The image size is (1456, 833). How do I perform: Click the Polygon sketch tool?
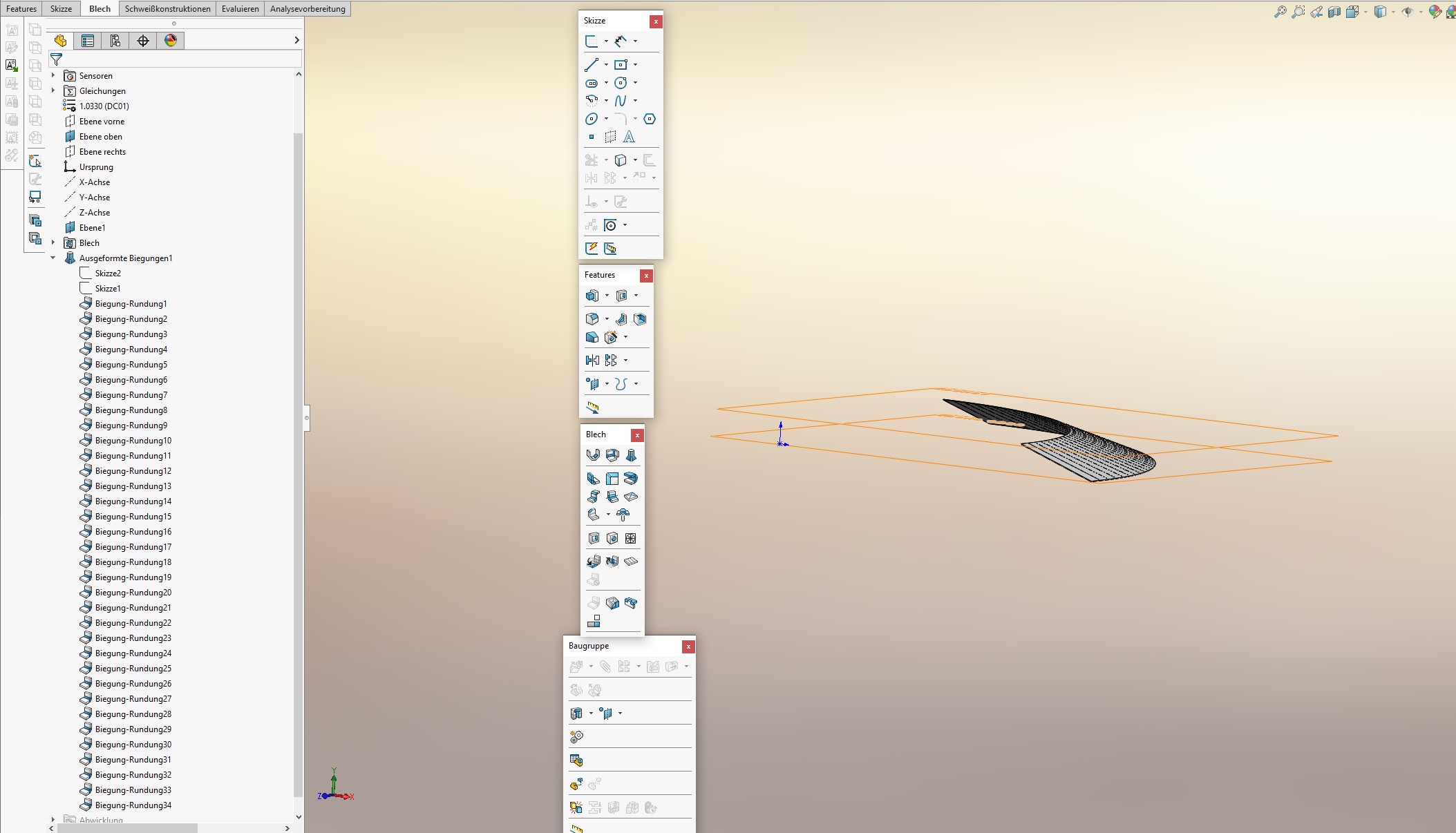coord(650,119)
